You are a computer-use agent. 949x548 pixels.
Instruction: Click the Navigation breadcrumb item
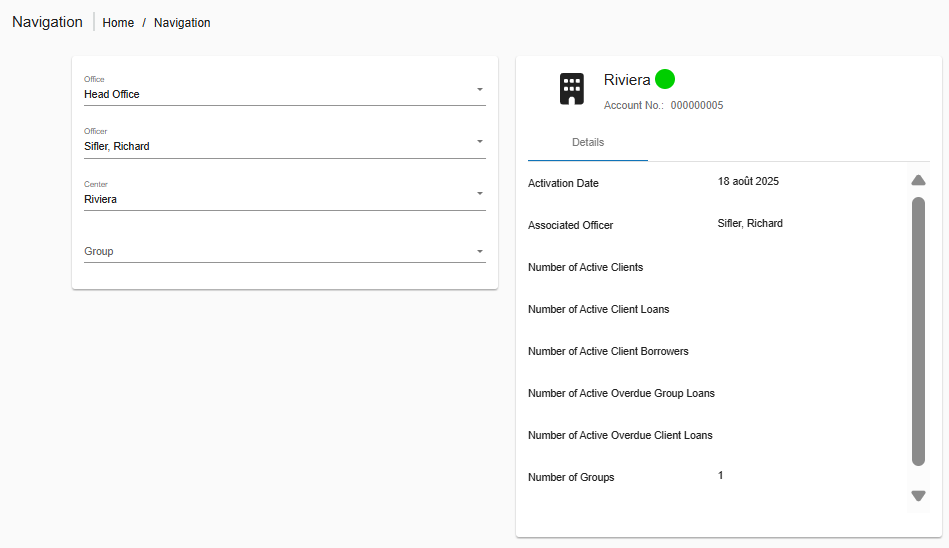coord(182,23)
